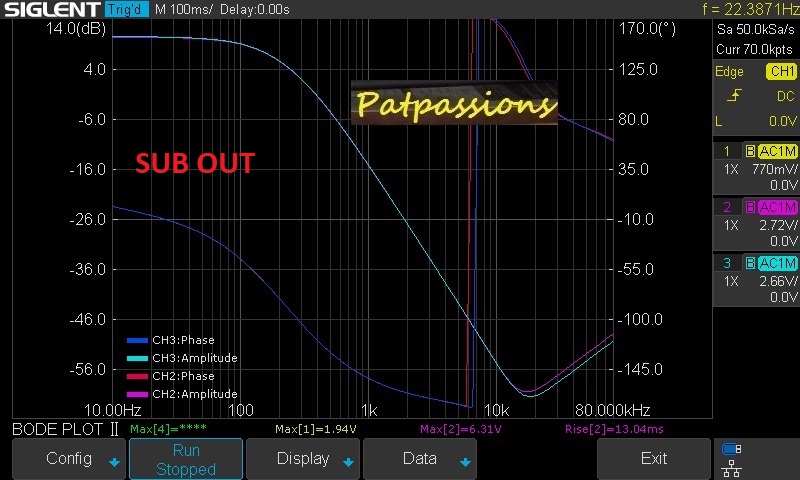This screenshot has height=480, width=800.
Task: Click the USB drive status icon
Action: click(731, 449)
